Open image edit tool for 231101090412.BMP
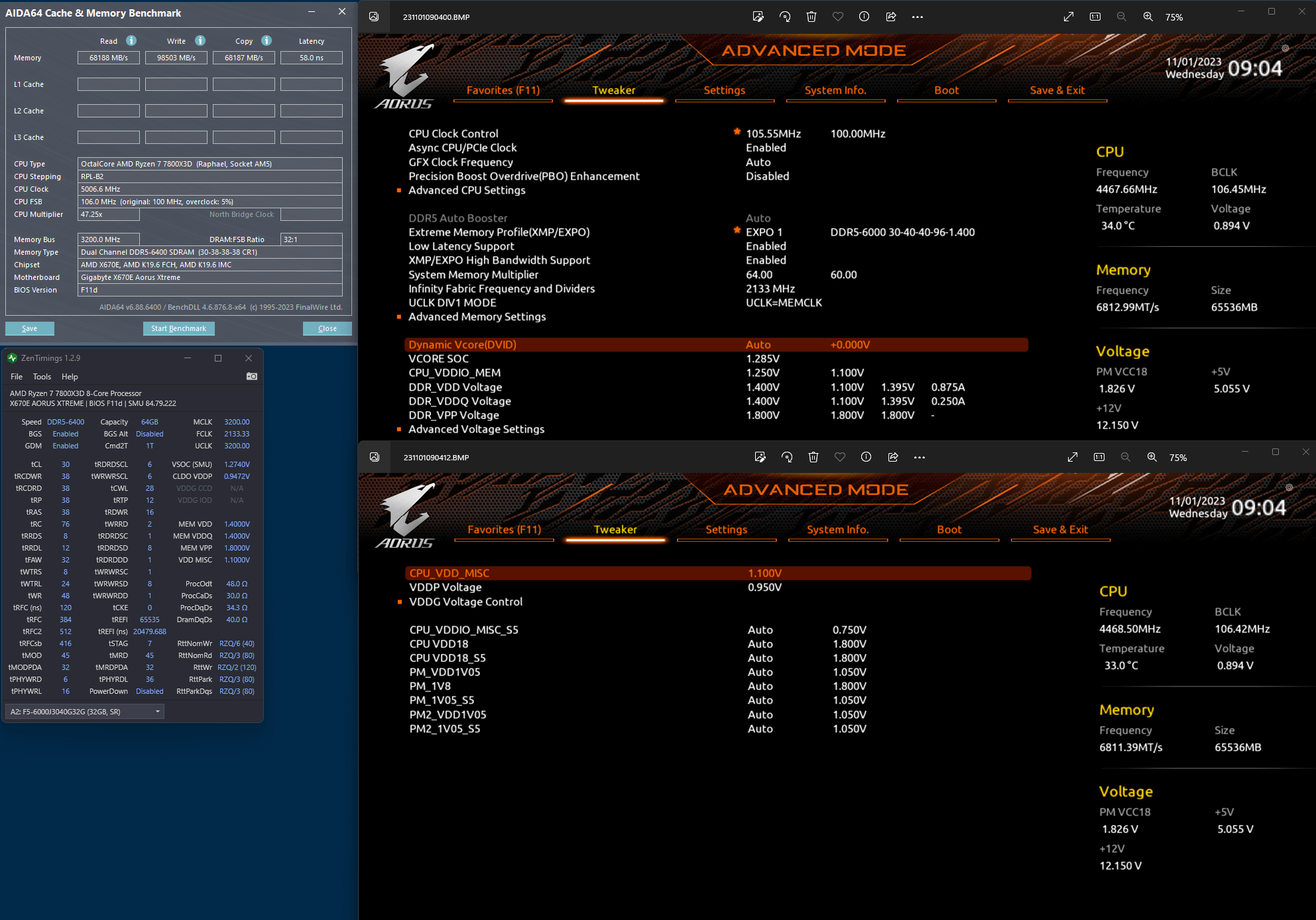This screenshot has height=920, width=1316. pyautogui.click(x=760, y=457)
